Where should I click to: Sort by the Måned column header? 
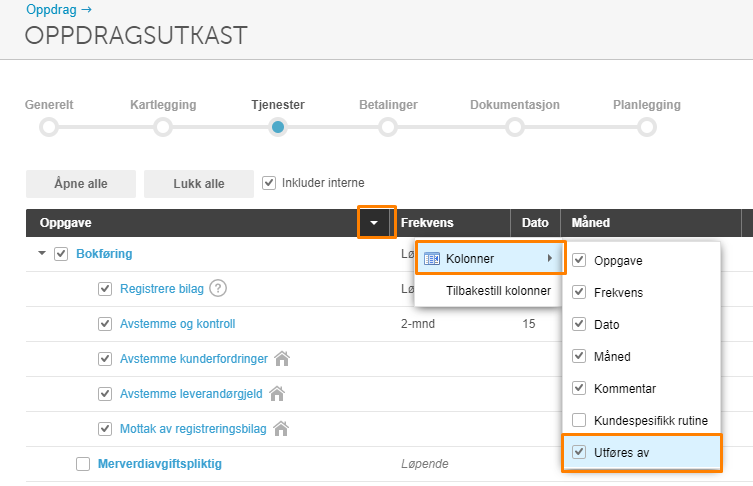(651, 223)
